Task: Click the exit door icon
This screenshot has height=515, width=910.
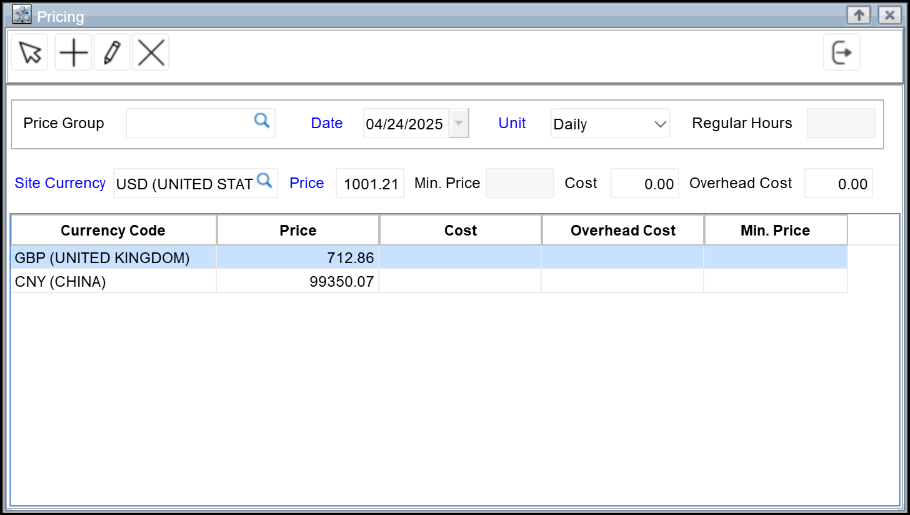Action: [x=841, y=53]
